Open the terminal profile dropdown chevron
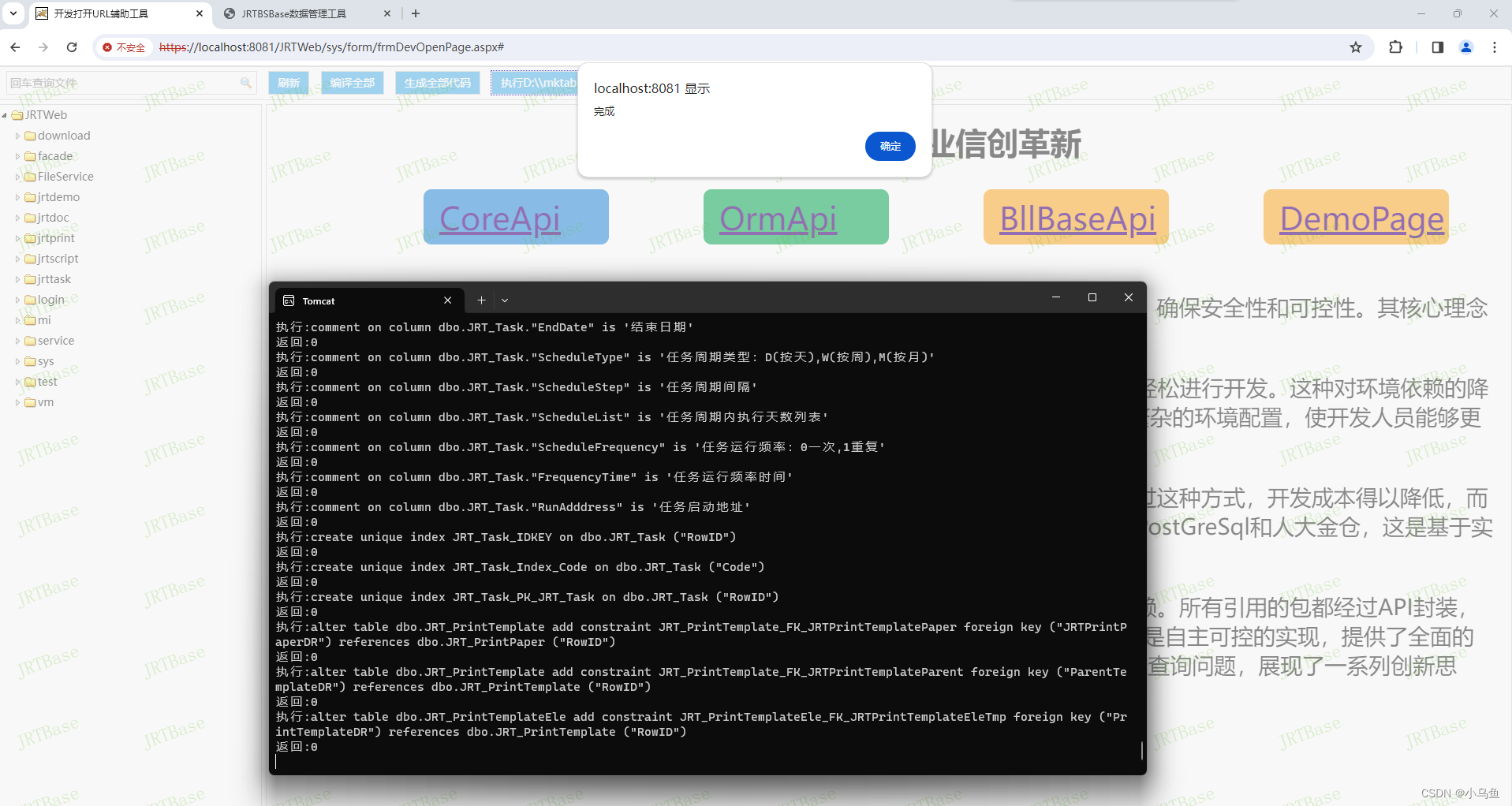The image size is (1512, 806). (x=505, y=300)
